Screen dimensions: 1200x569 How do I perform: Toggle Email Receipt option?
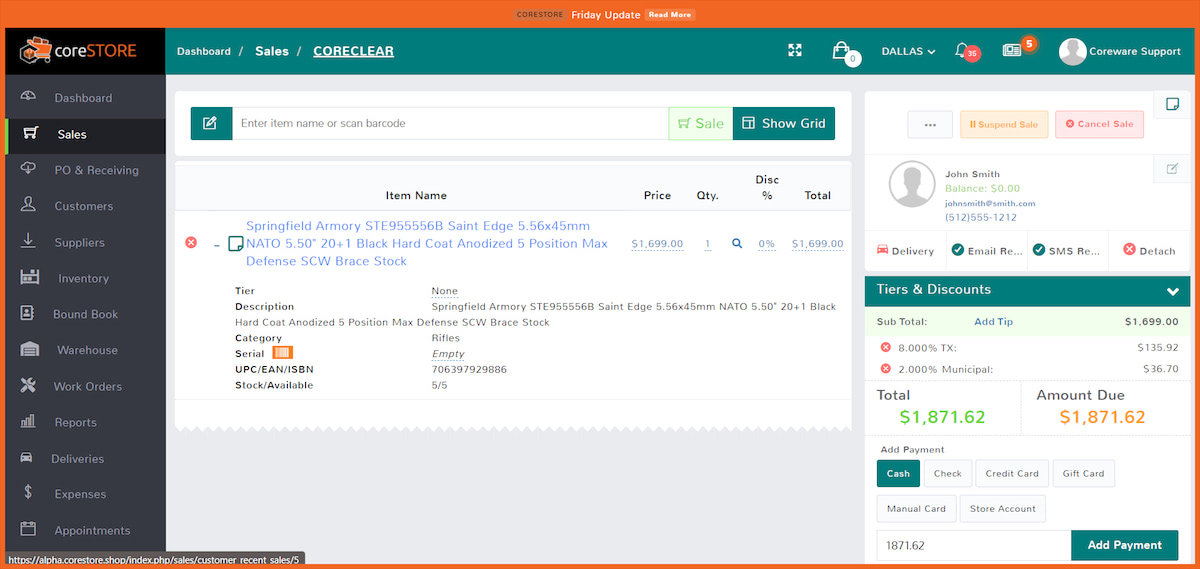point(986,251)
